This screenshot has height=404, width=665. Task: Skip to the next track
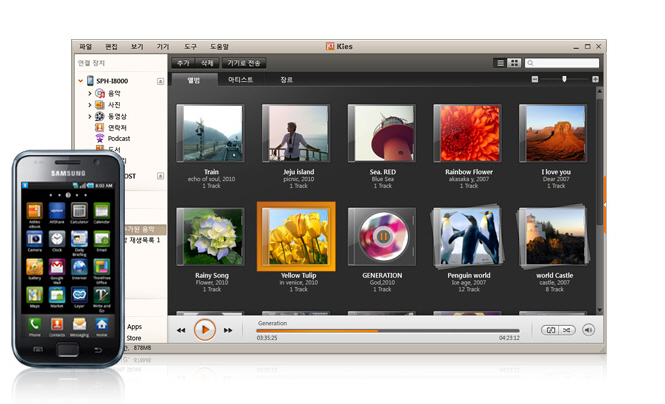tap(228, 330)
